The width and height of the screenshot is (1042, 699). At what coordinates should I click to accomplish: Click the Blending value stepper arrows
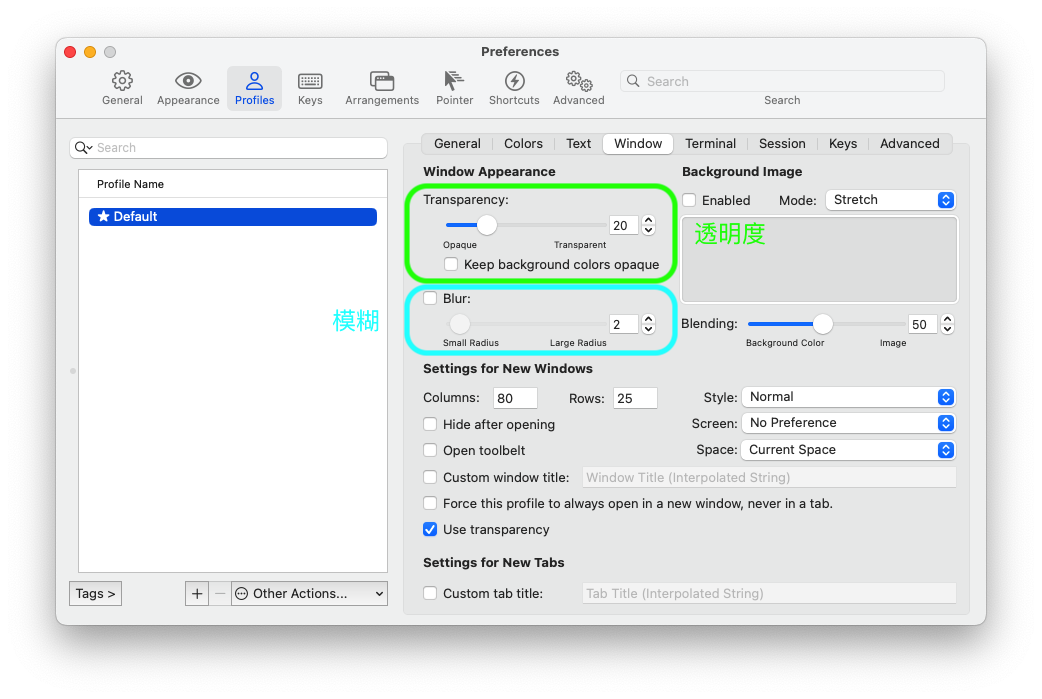tap(948, 324)
